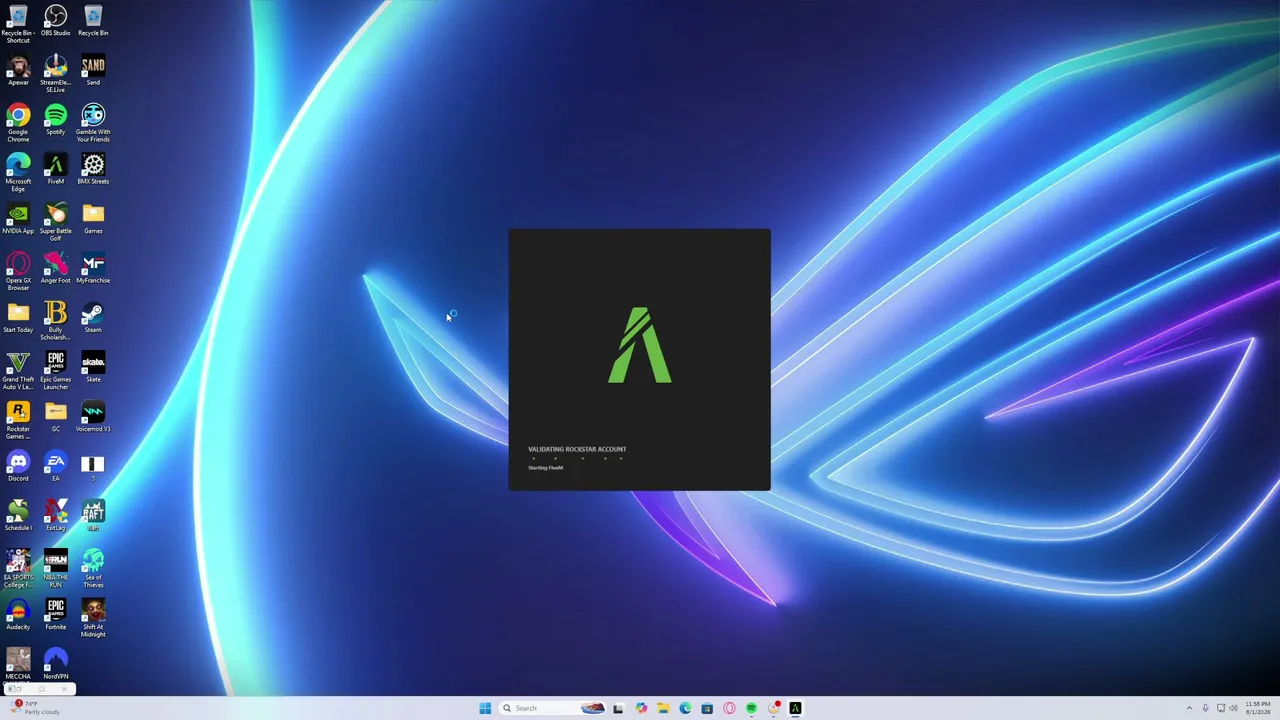Select the Opera GX Browser desktop icon
The height and width of the screenshot is (720, 1280).
tap(18, 272)
